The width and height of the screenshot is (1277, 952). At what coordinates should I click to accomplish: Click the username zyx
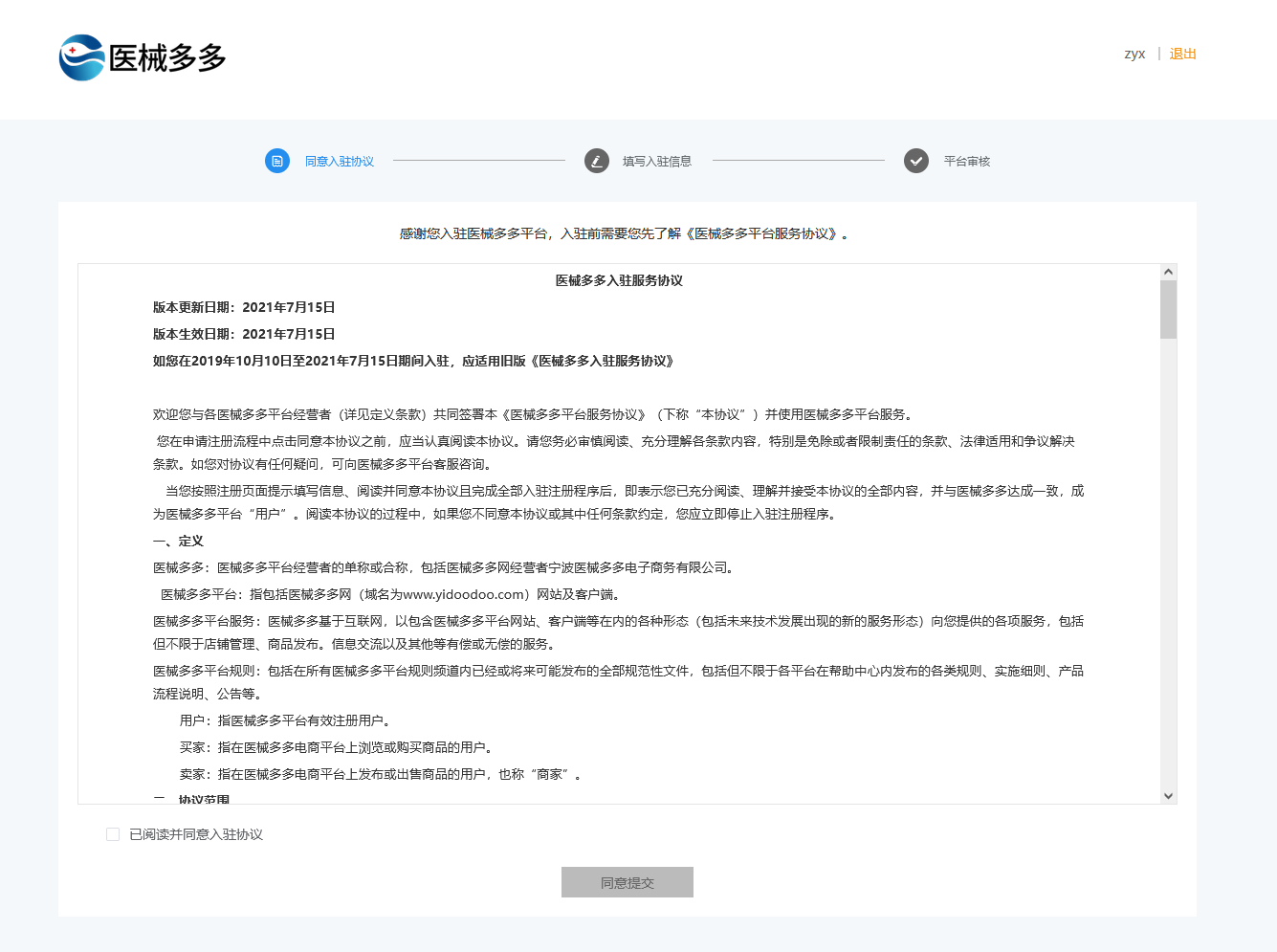click(x=1134, y=54)
